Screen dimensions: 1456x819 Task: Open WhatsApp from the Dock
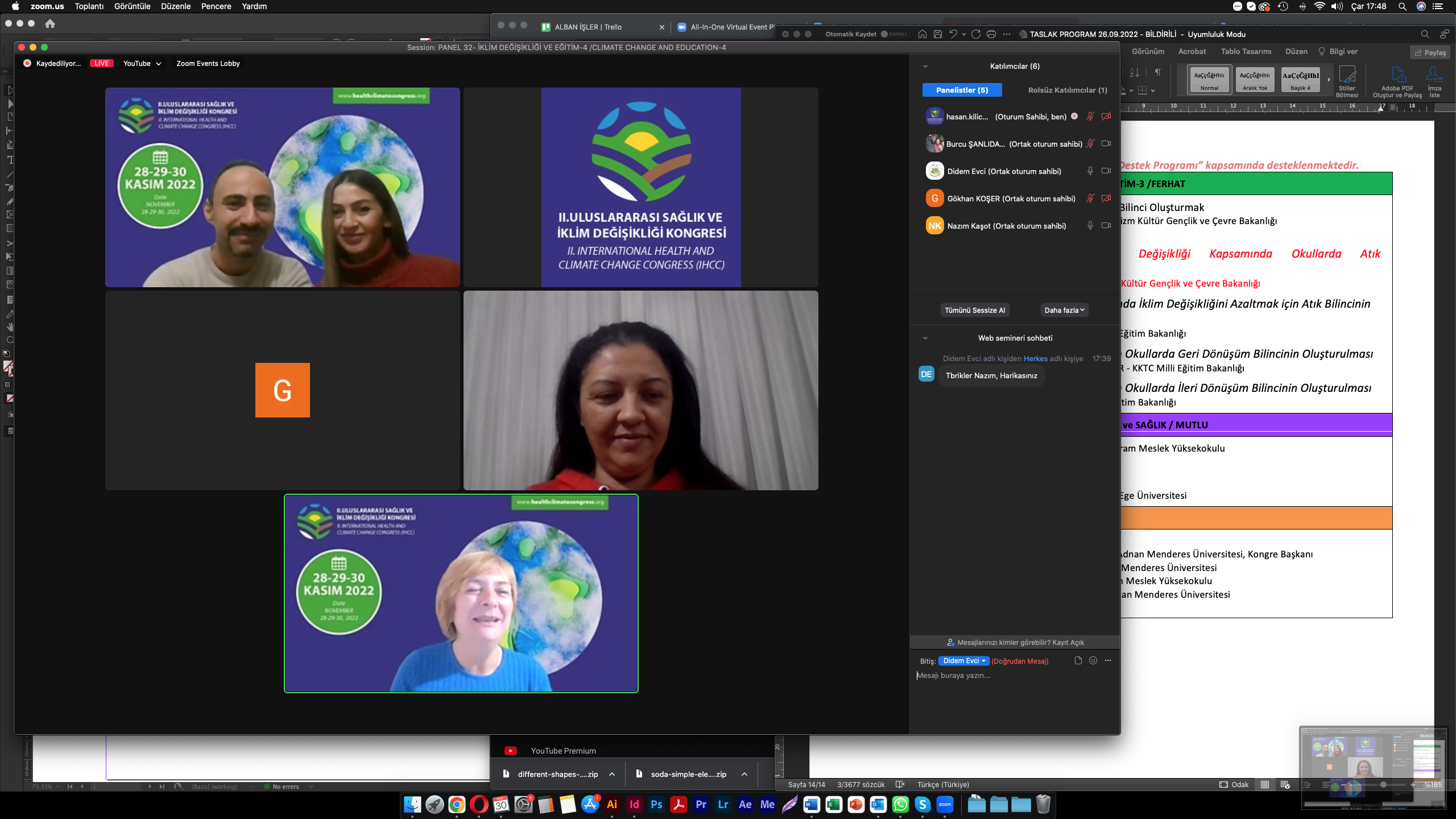point(900,804)
